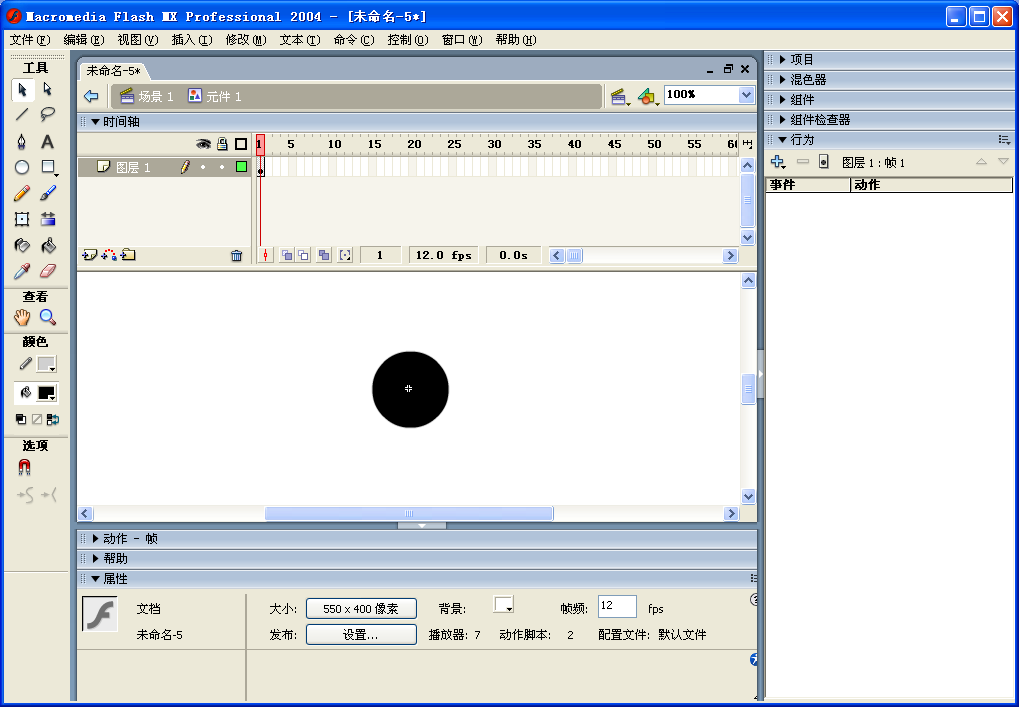Delete layer using the trash icon
Image resolution: width=1019 pixels, height=707 pixels.
236,256
